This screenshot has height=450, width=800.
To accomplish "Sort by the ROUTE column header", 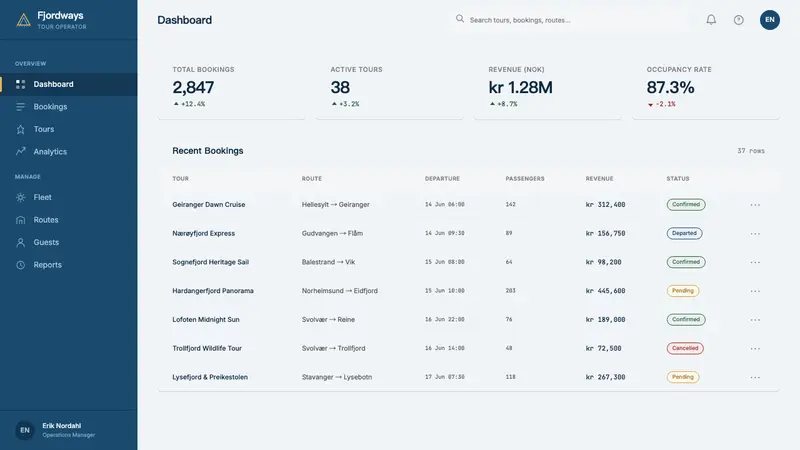I will (312, 179).
